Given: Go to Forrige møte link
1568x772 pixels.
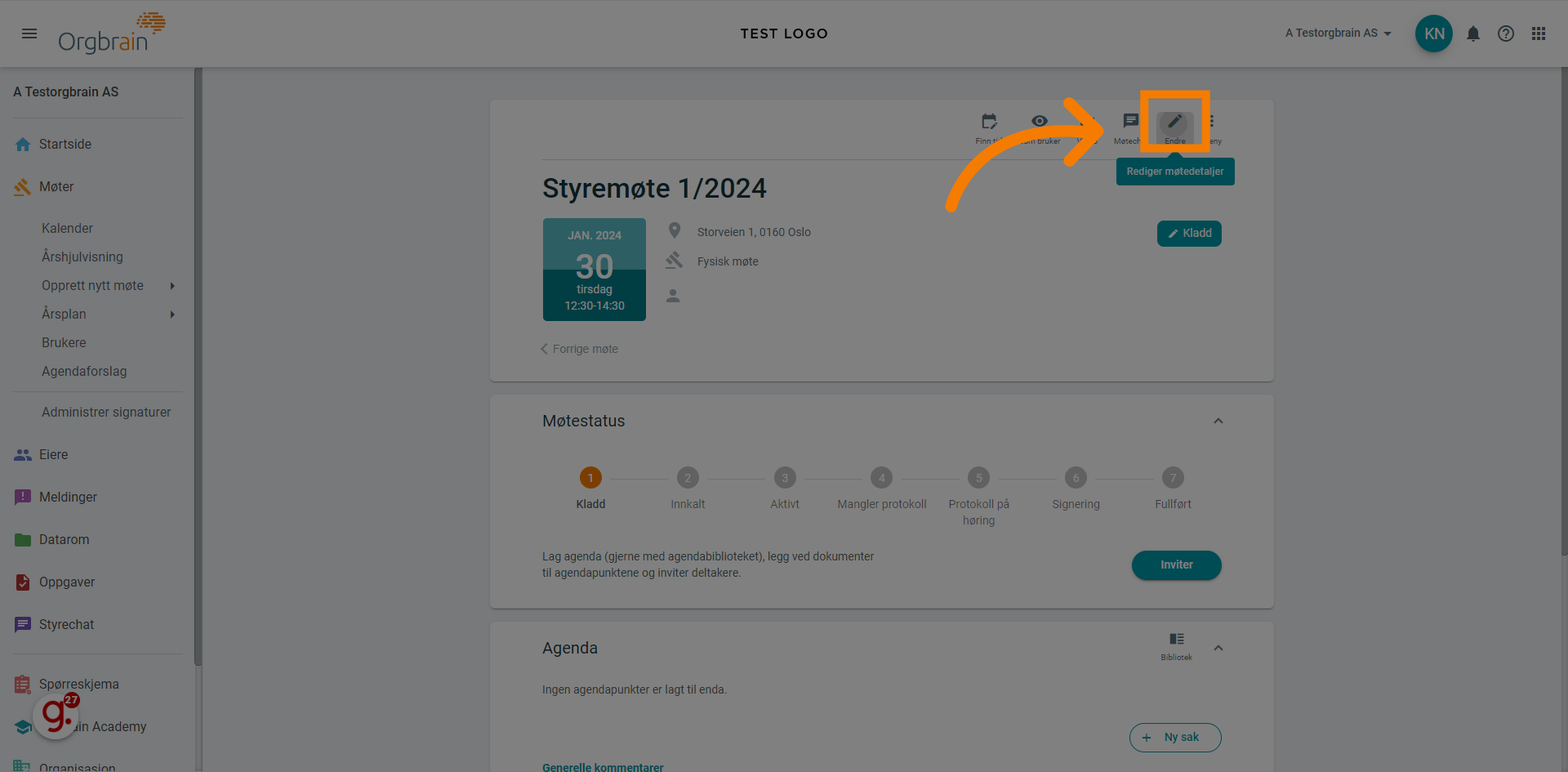Looking at the screenshot, I should tap(579, 349).
